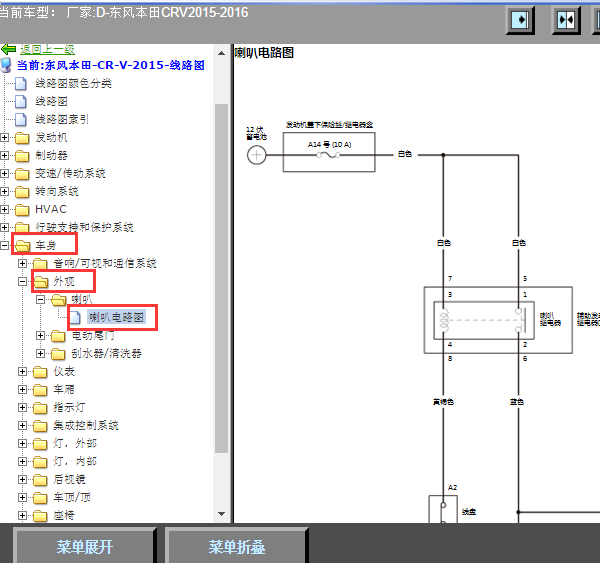Click the HVAC folder icon
The width and height of the screenshot is (600, 563).
coord(22,210)
